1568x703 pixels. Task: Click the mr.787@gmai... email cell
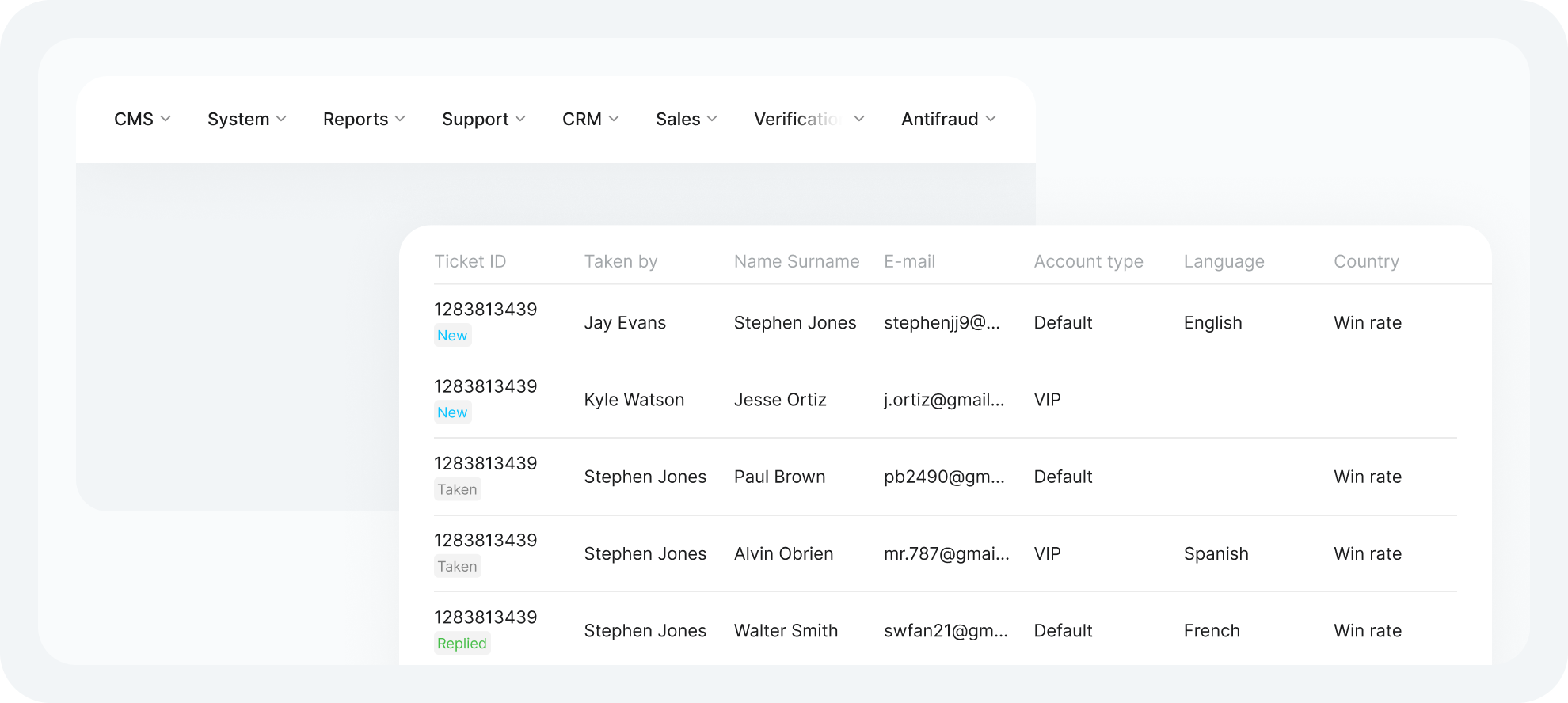(x=946, y=553)
